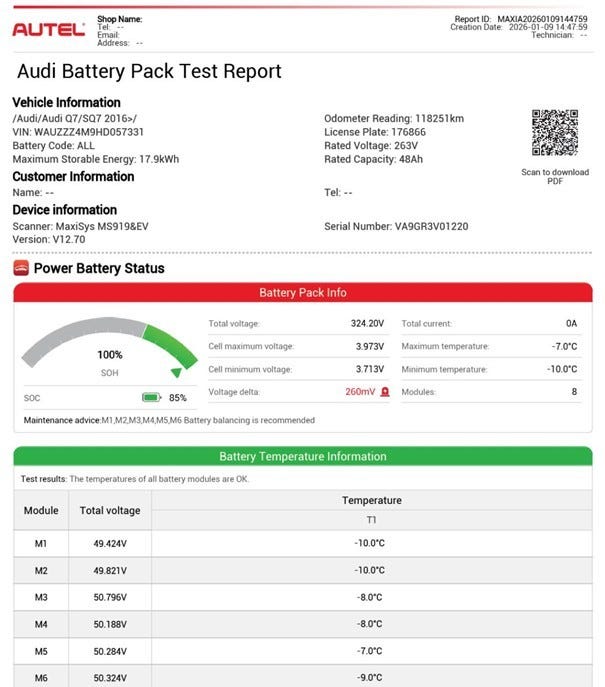
Task: Click the SOH gauge arc
Action: (110, 342)
